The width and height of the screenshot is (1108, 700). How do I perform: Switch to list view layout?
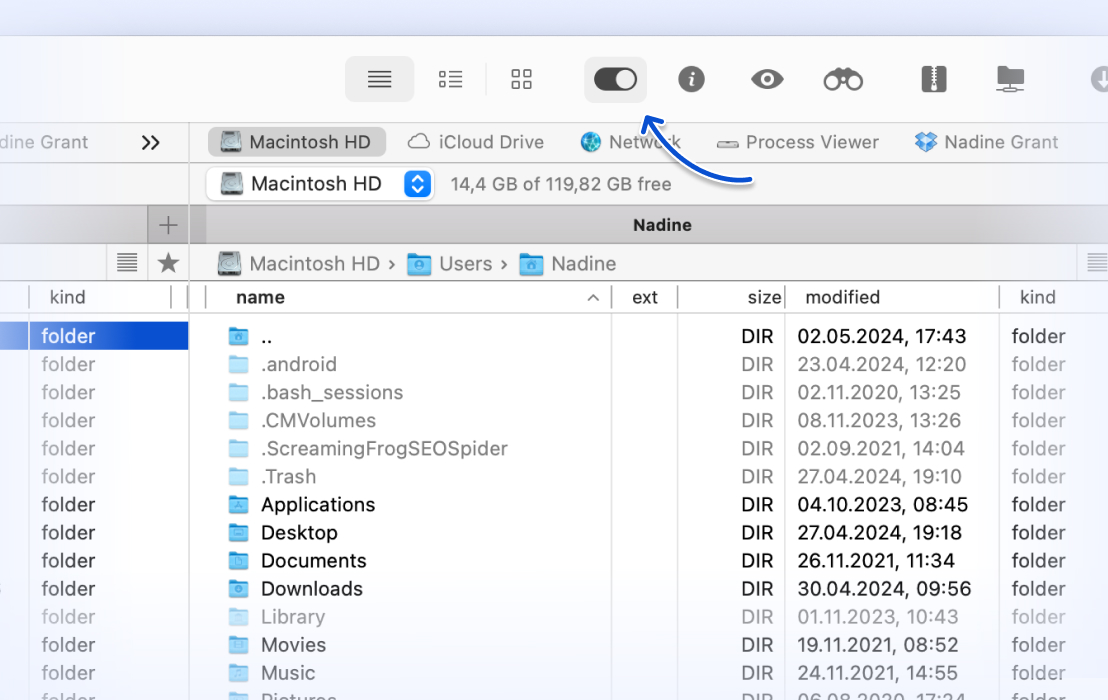[x=380, y=79]
